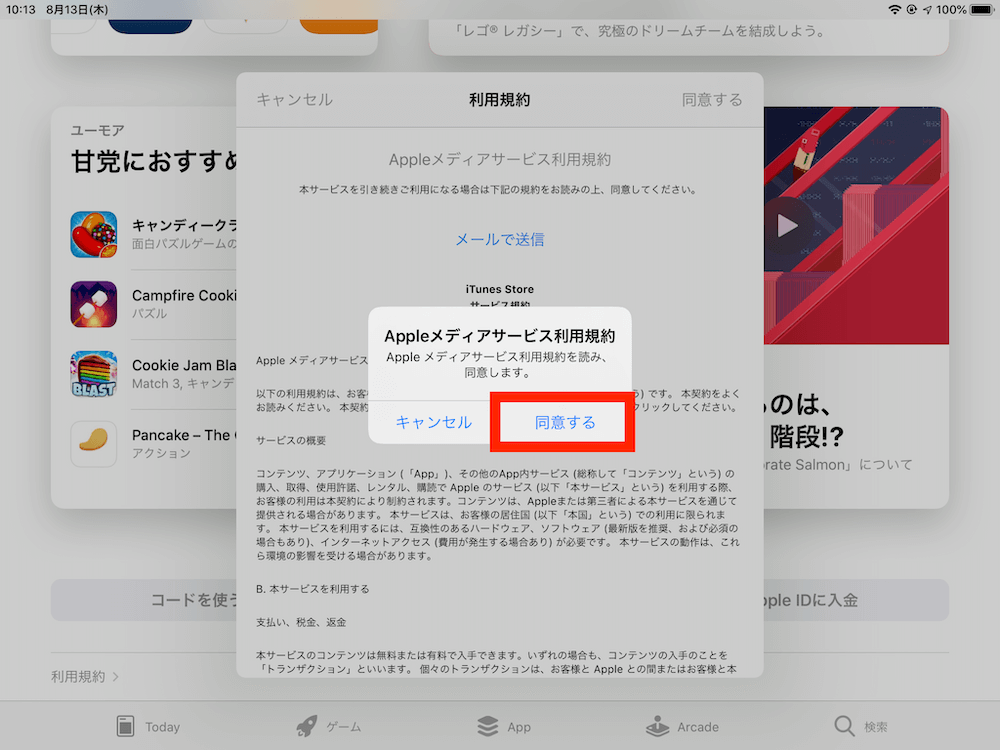
Task: Tap the Candy Crush app icon
Action: tap(94, 235)
